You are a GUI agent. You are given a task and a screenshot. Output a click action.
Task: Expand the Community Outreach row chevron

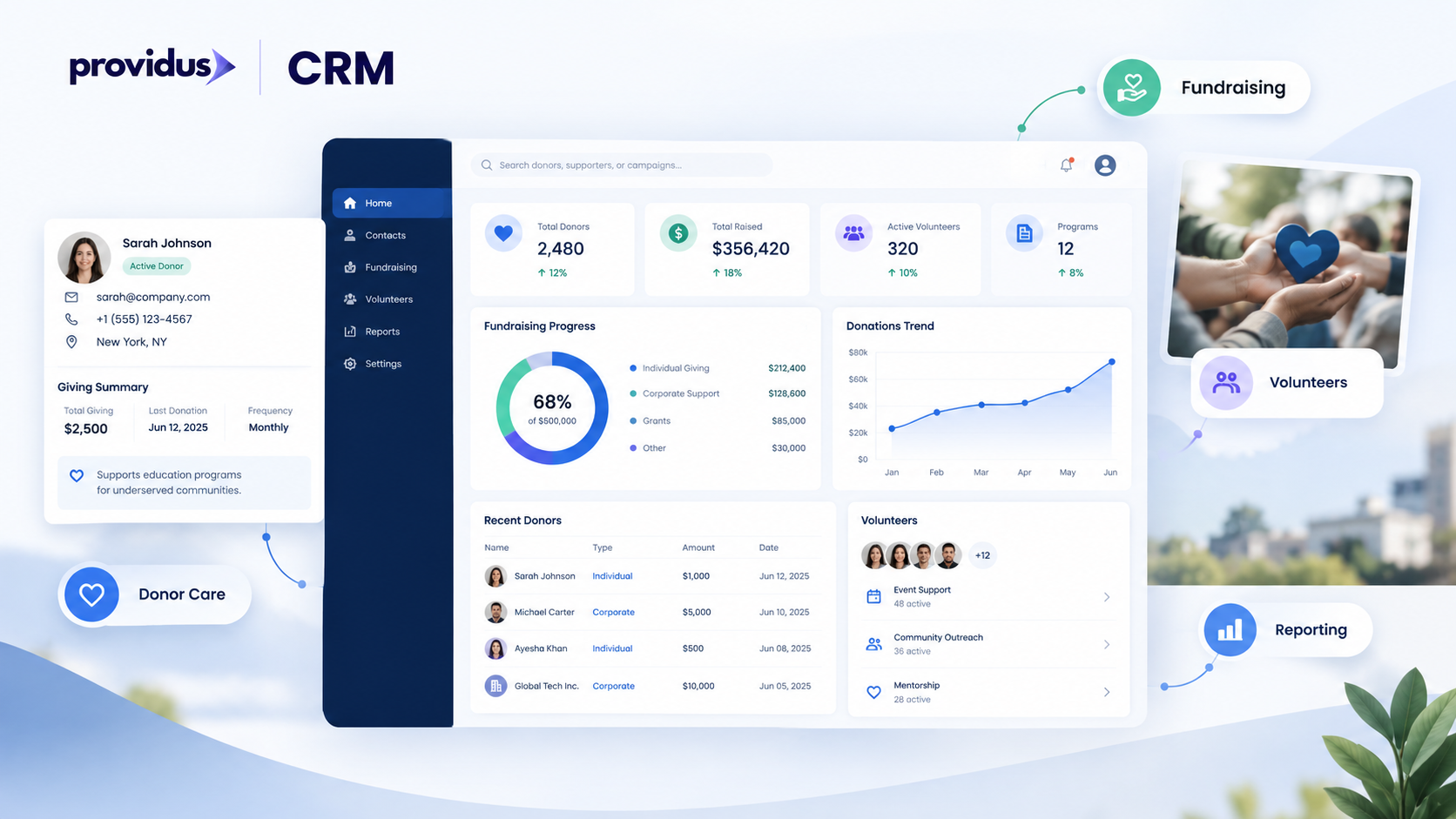[1107, 645]
